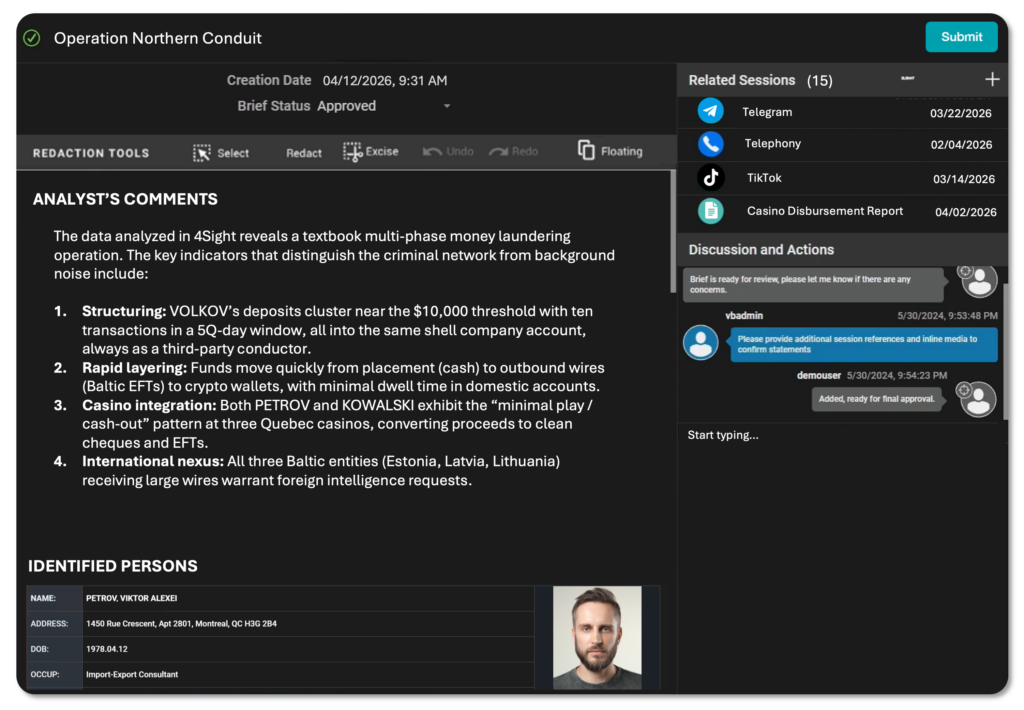Click the 02/04/2026 session date
Viewport: 1024px width, 710px height.
click(961, 144)
